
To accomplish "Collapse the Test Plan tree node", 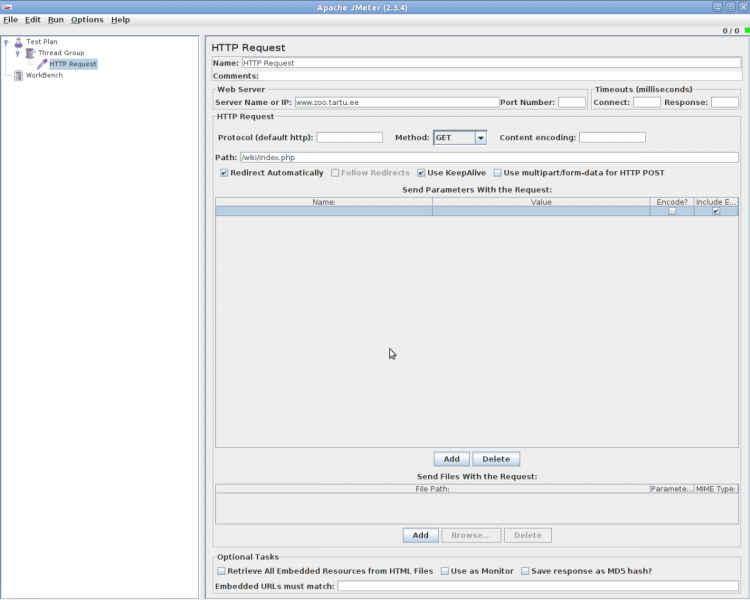I will coord(6,42).
